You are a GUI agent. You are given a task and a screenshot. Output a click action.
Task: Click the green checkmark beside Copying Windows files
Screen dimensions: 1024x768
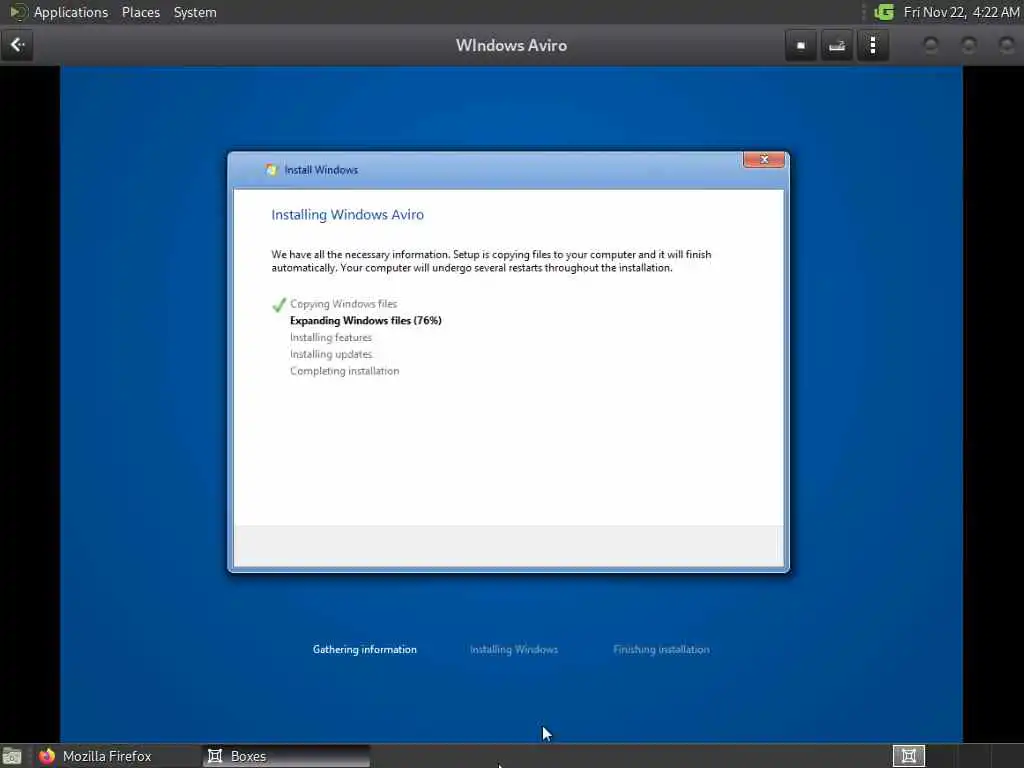point(279,304)
